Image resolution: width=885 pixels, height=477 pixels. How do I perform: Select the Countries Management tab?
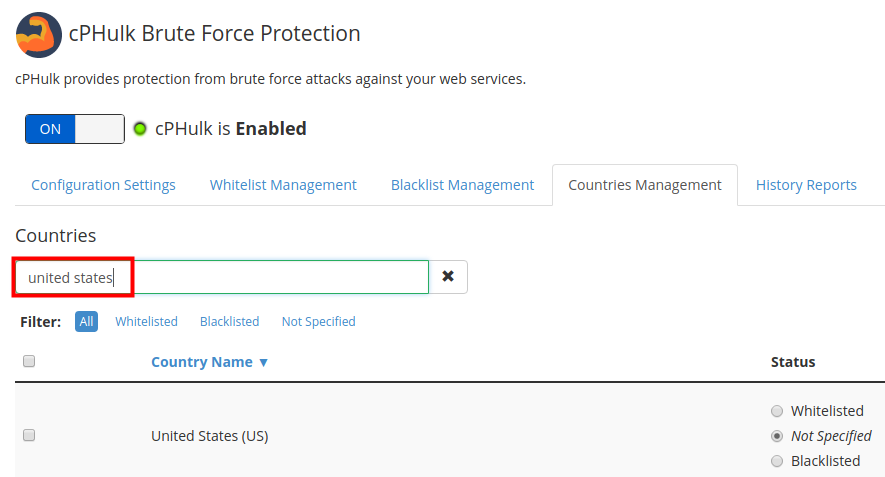click(x=645, y=185)
